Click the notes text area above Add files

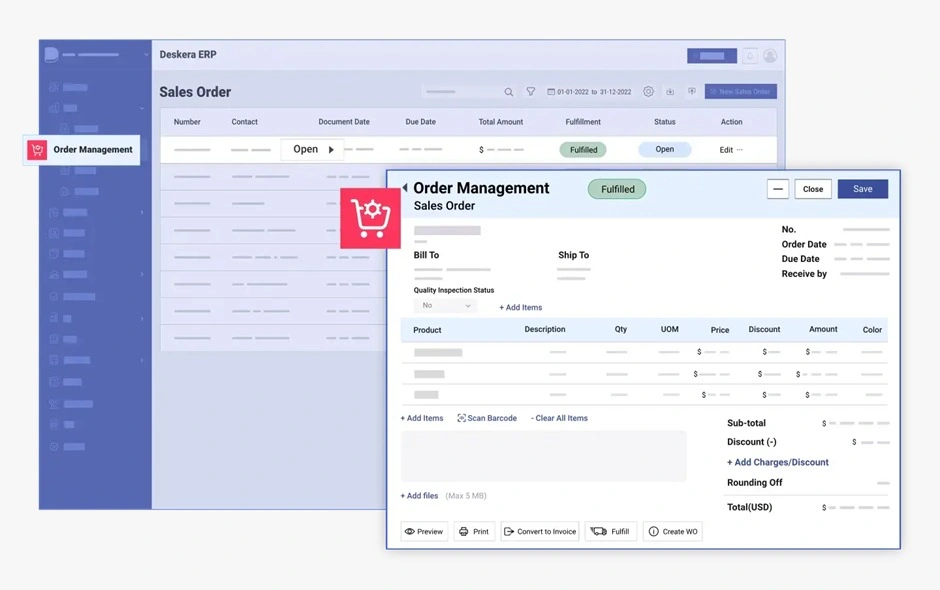[543, 456]
